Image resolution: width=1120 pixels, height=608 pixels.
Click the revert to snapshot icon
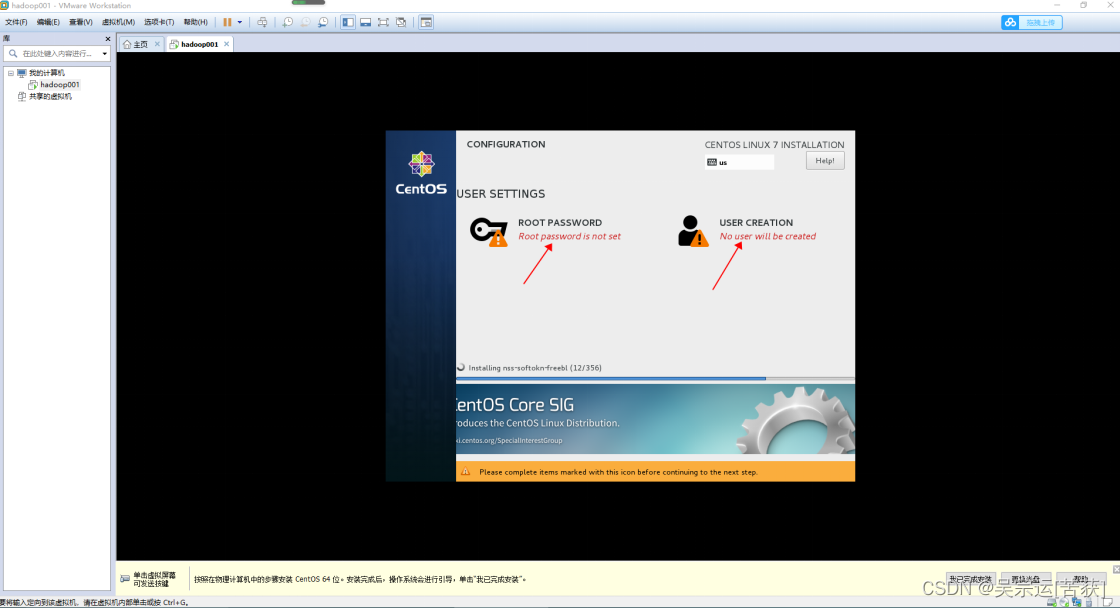305,22
